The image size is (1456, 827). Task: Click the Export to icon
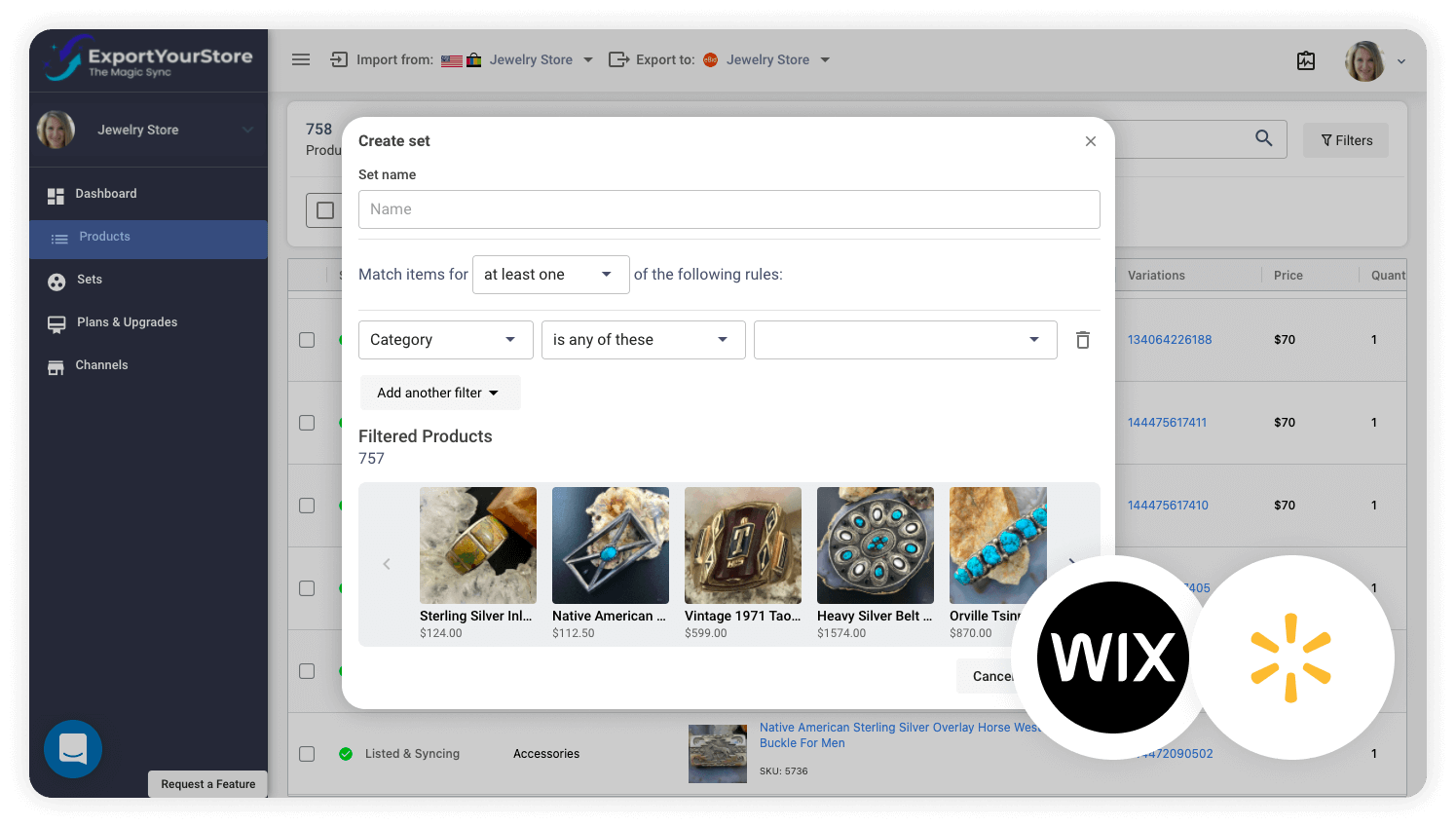619,59
